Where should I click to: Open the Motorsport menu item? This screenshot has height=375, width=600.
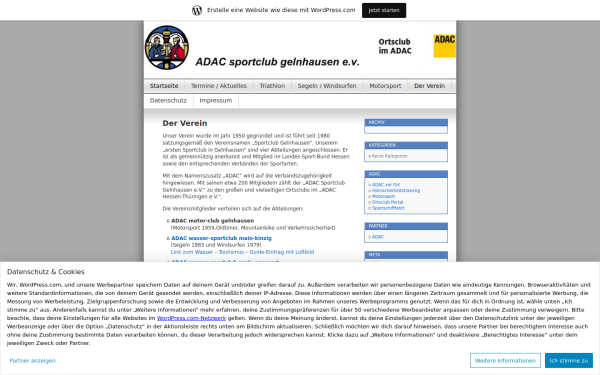[385, 86]
